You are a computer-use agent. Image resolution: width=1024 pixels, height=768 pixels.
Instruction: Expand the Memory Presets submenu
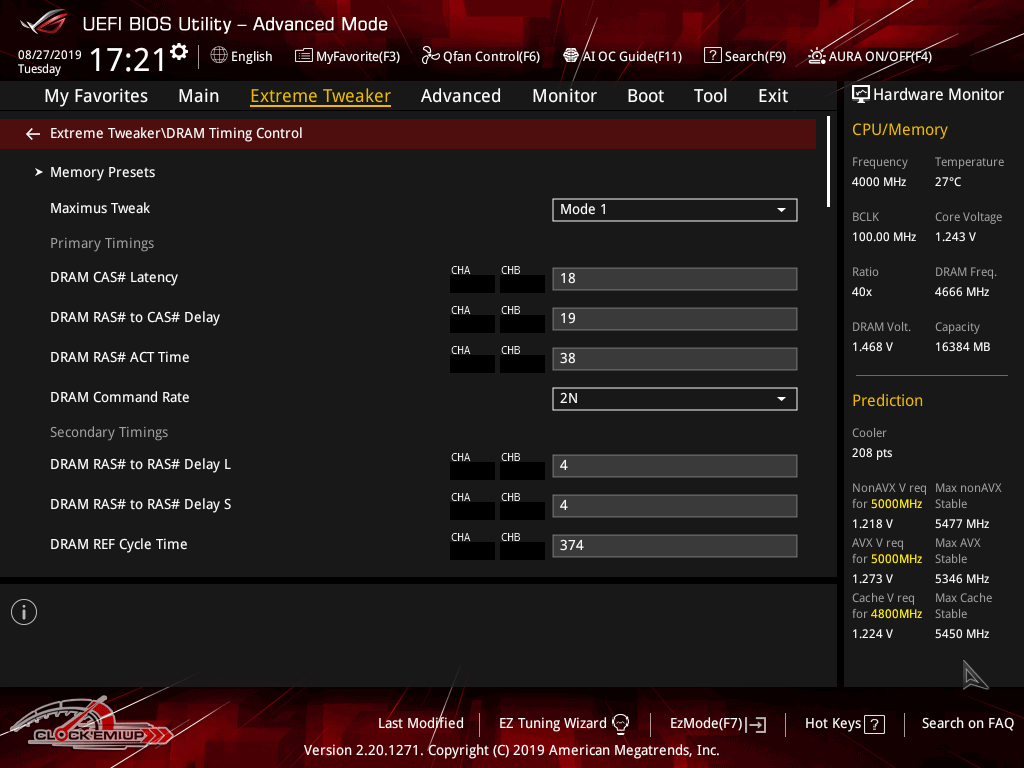click(x=102, y=172)
